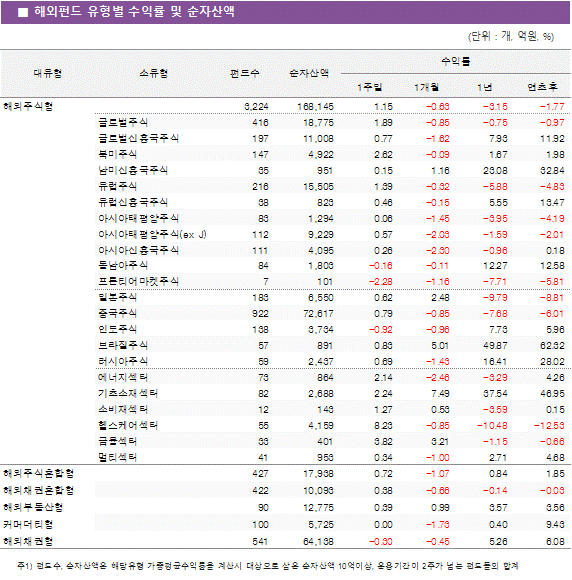The height and width of the screenshot is (580, 572).
Task: Click the '아시아신흥국주식' row label
Action: (138, 250)
